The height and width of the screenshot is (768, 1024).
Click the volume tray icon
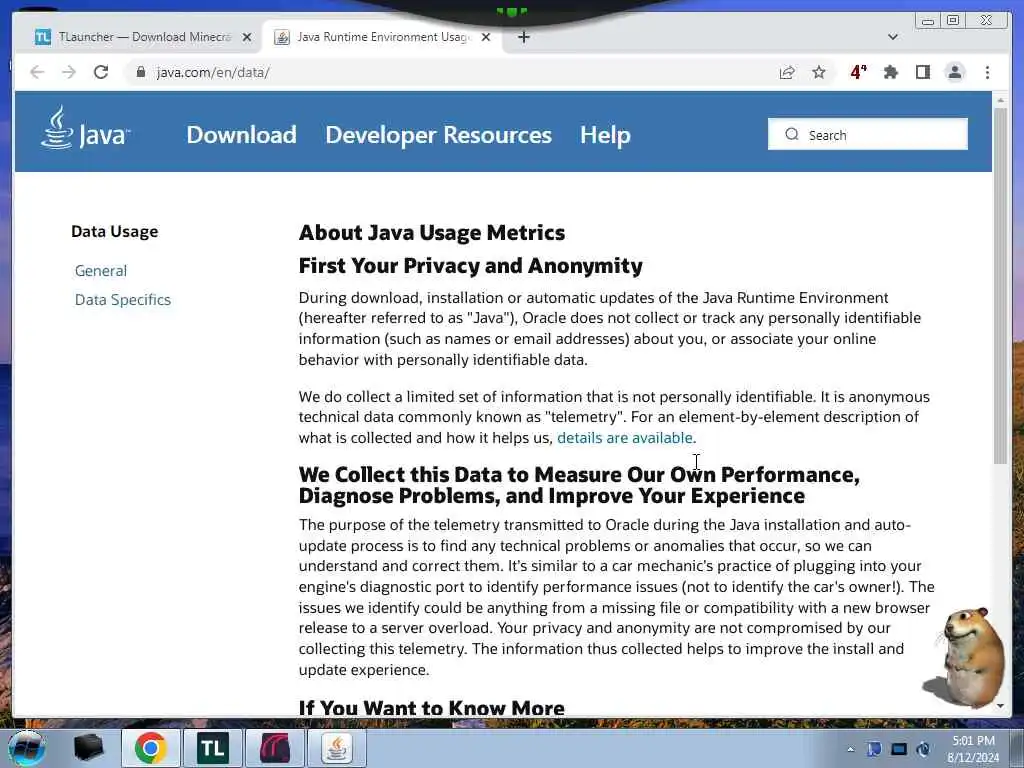923,749
